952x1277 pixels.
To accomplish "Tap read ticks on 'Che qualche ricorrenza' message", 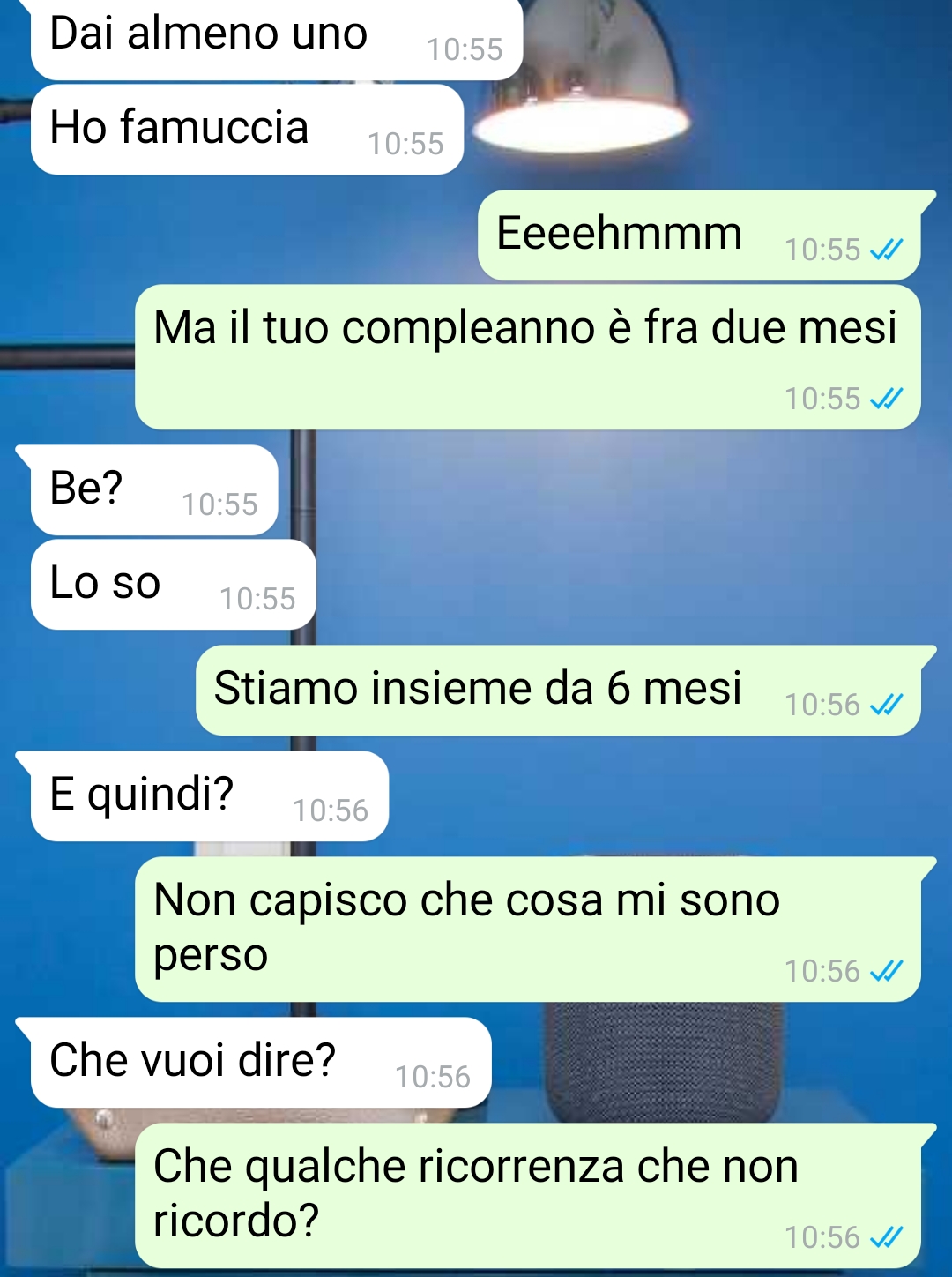I will [886, 1237].
